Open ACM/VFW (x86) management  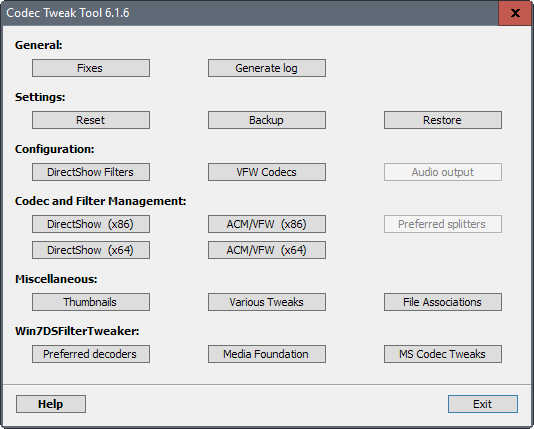click(267, 224)
